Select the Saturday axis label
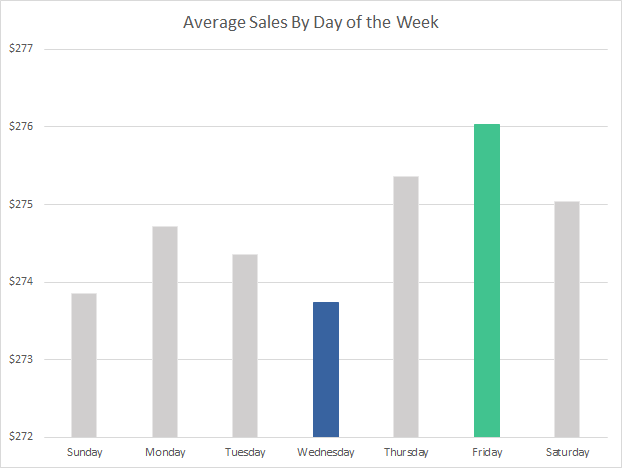This screenshot has height=468, width=622. pyautogui.click(x=567, y=452)
